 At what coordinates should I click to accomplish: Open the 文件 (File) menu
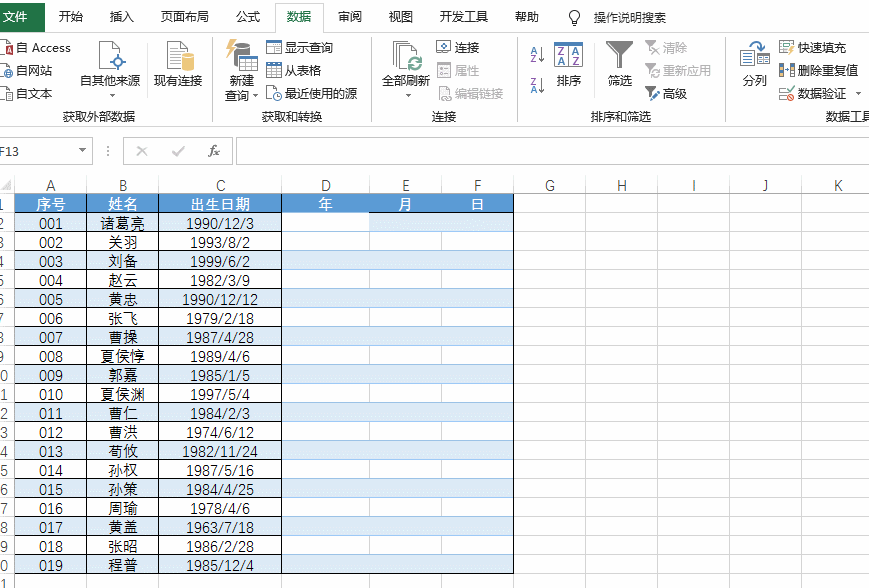click(16, 17)
